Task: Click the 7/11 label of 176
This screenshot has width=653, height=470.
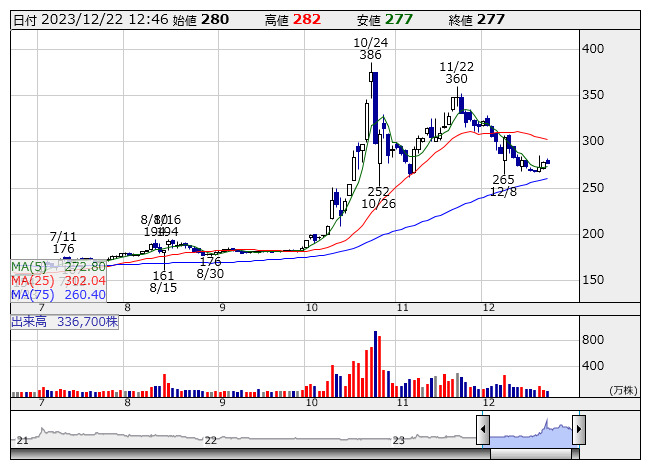Action: coord(64,242)
